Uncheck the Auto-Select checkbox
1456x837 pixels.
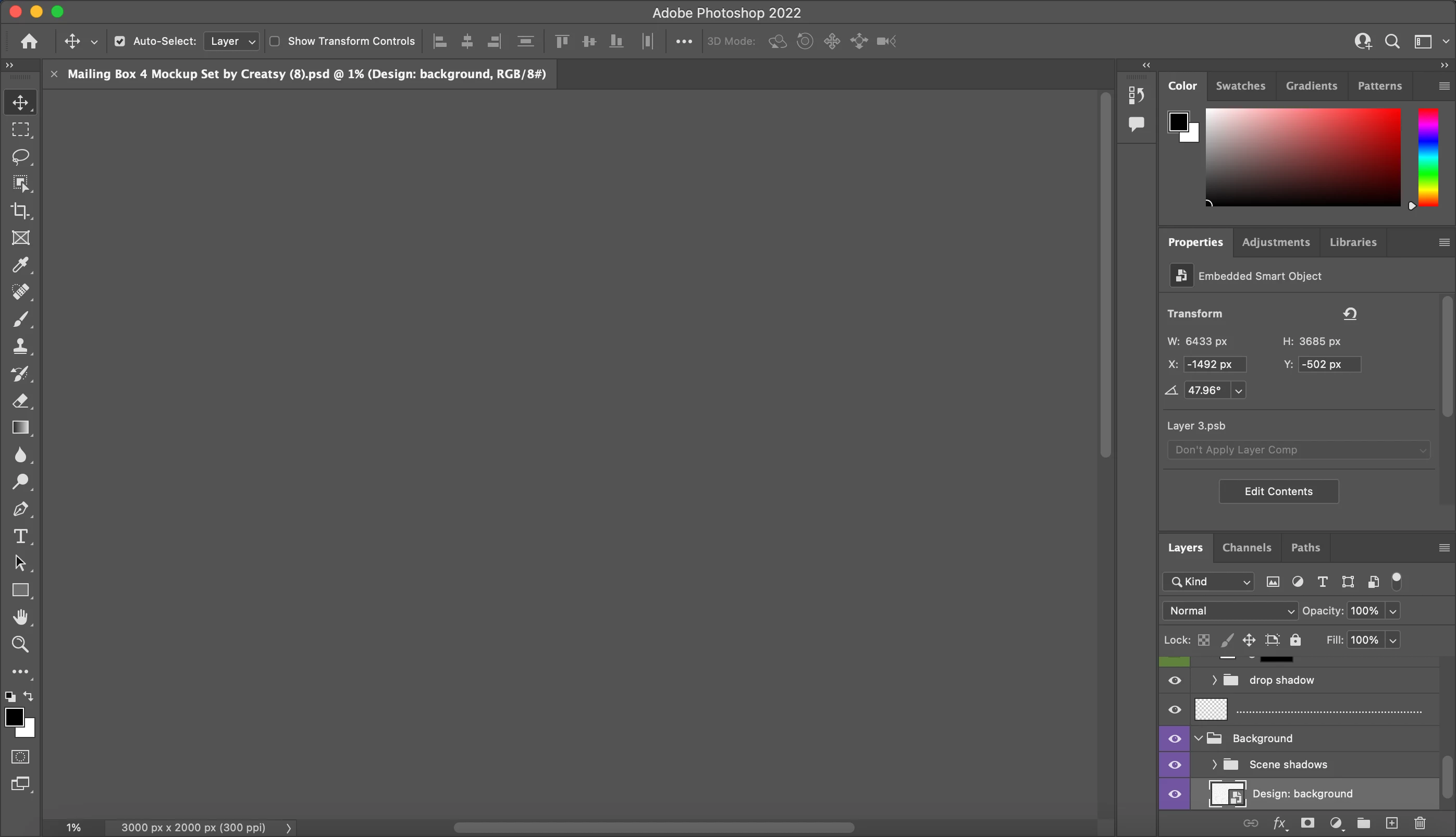119,41
